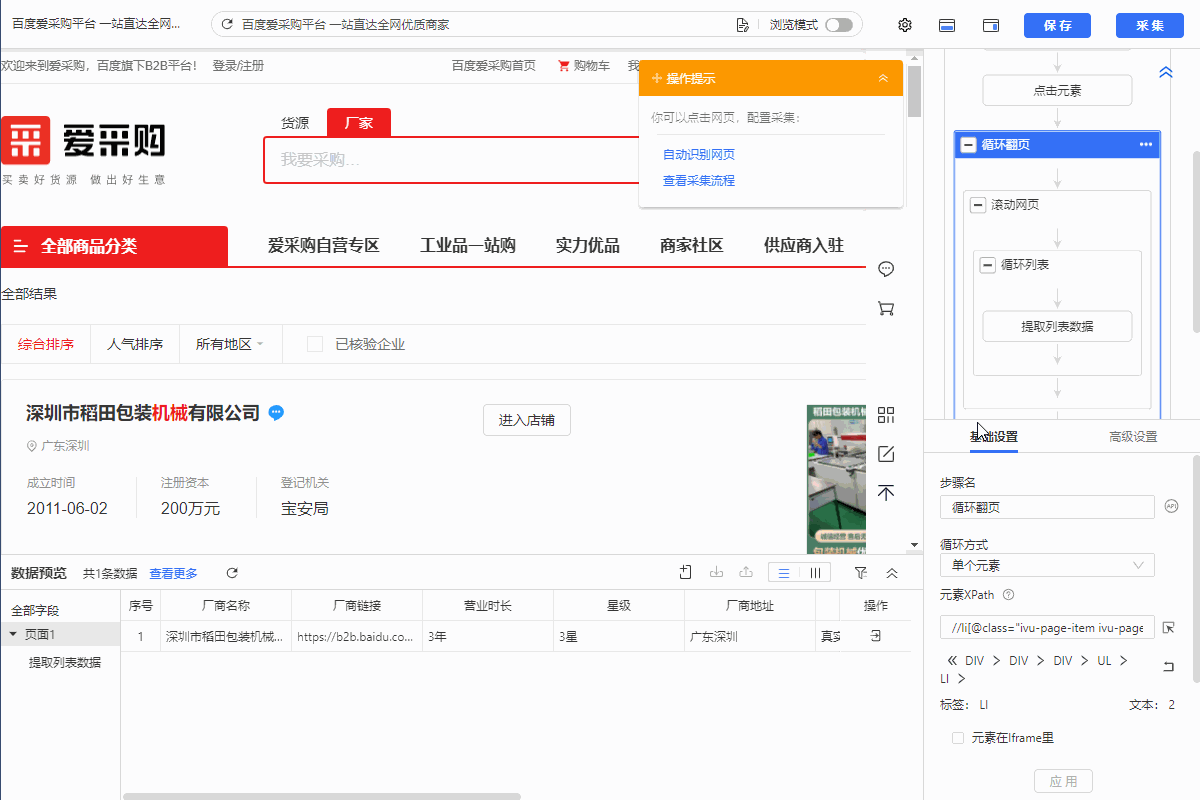Select the 提取列表数据 flow step
The image size is (1200, 800).
(x=1057, y=326)
